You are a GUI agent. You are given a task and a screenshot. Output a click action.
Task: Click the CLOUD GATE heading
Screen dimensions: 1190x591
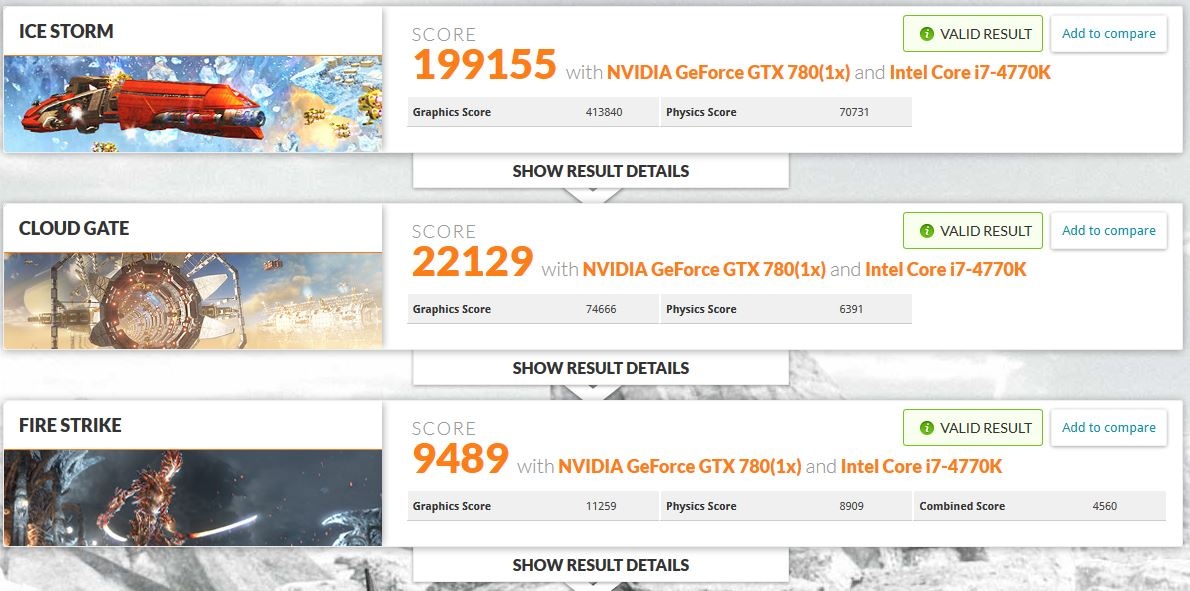pyautogui.click(x=74, y=228)
